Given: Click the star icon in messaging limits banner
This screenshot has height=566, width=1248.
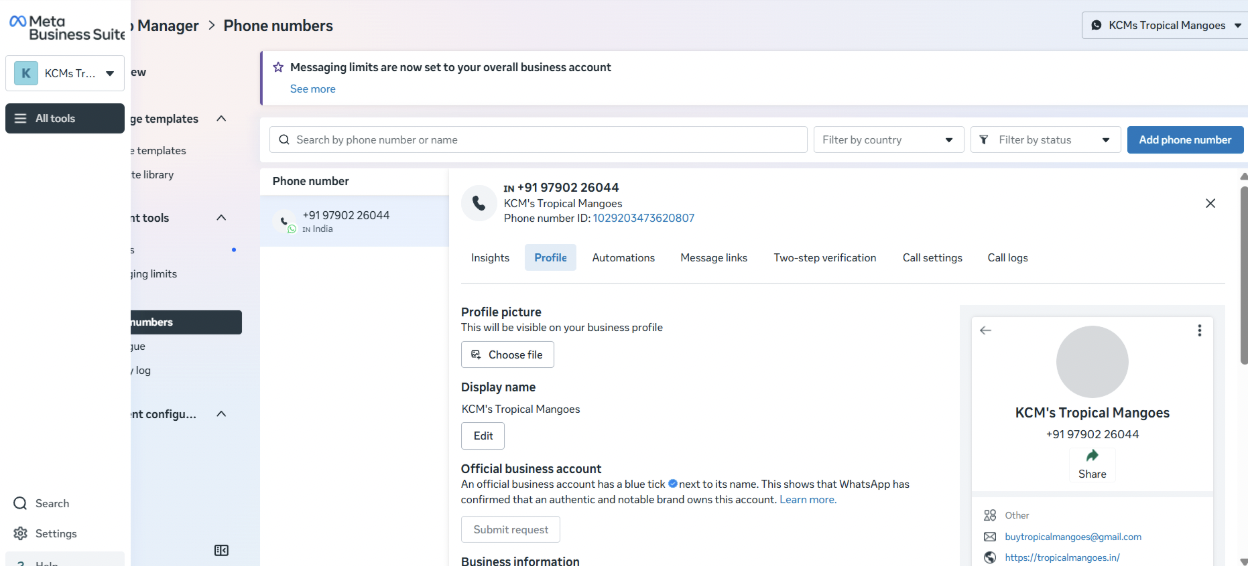Looking at the screenshot, I should point(278,67).
